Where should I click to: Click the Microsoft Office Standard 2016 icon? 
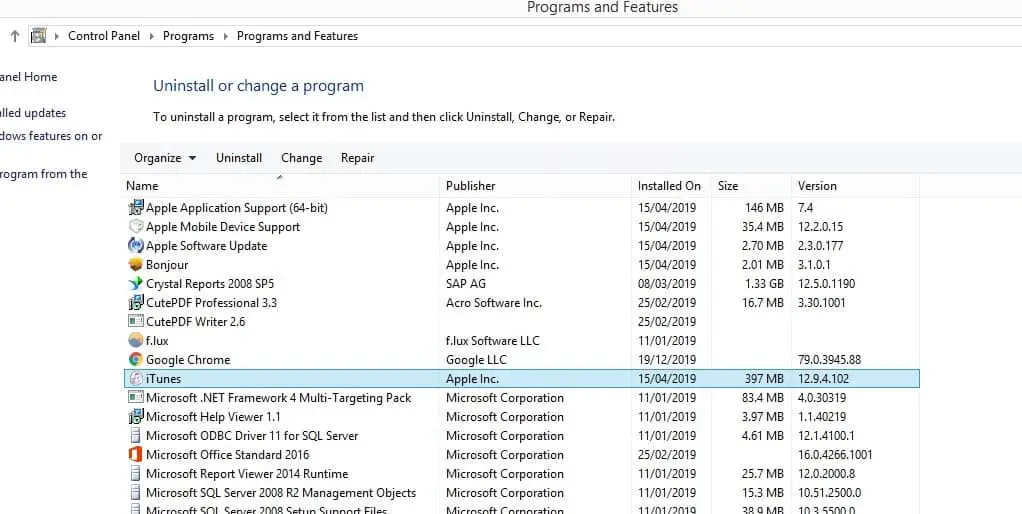(136, 455)
